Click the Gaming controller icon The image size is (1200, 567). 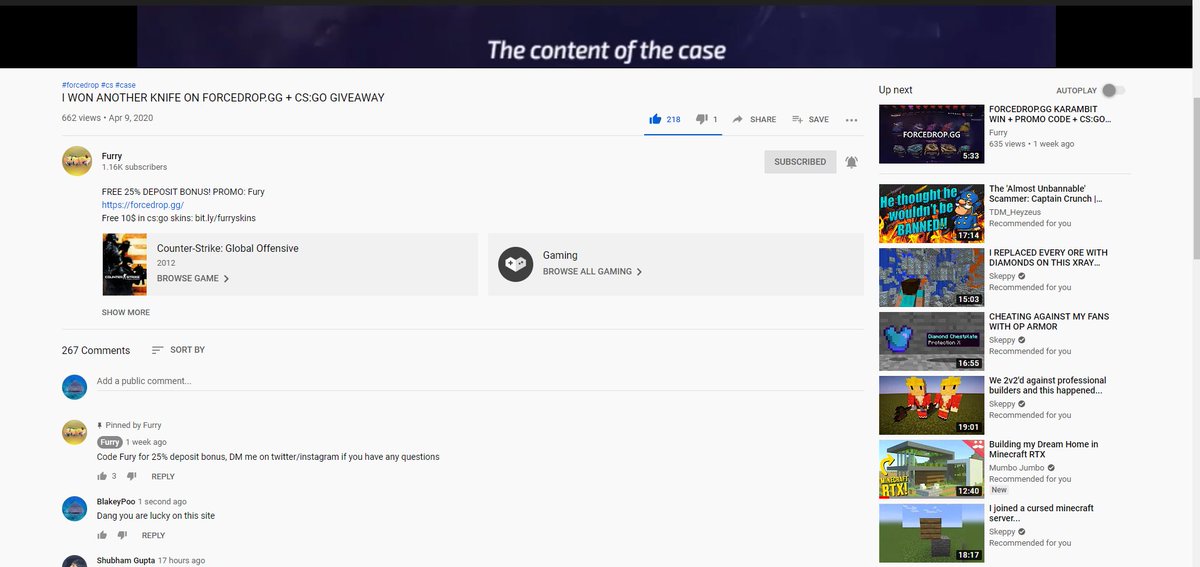[x=515, y=264]
